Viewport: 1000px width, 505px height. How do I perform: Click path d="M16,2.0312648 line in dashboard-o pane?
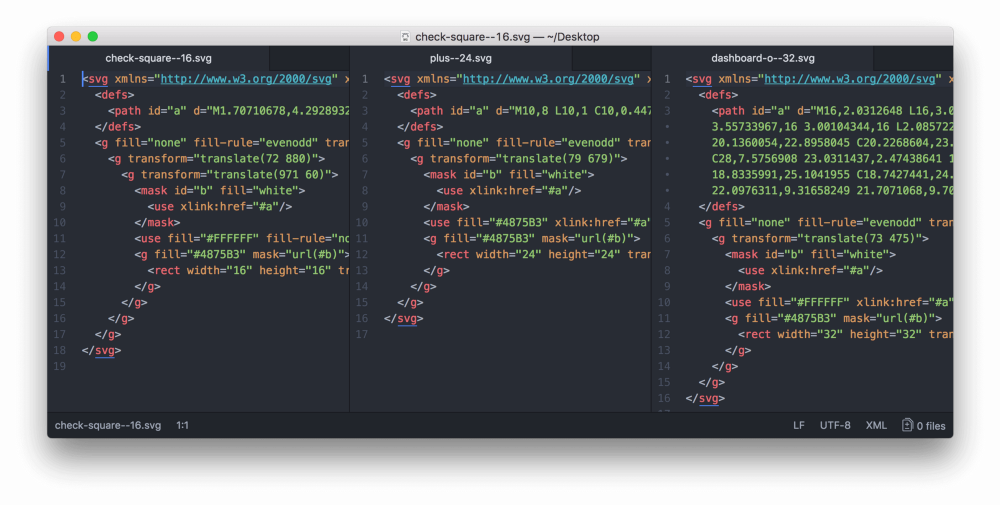[832, 111]
